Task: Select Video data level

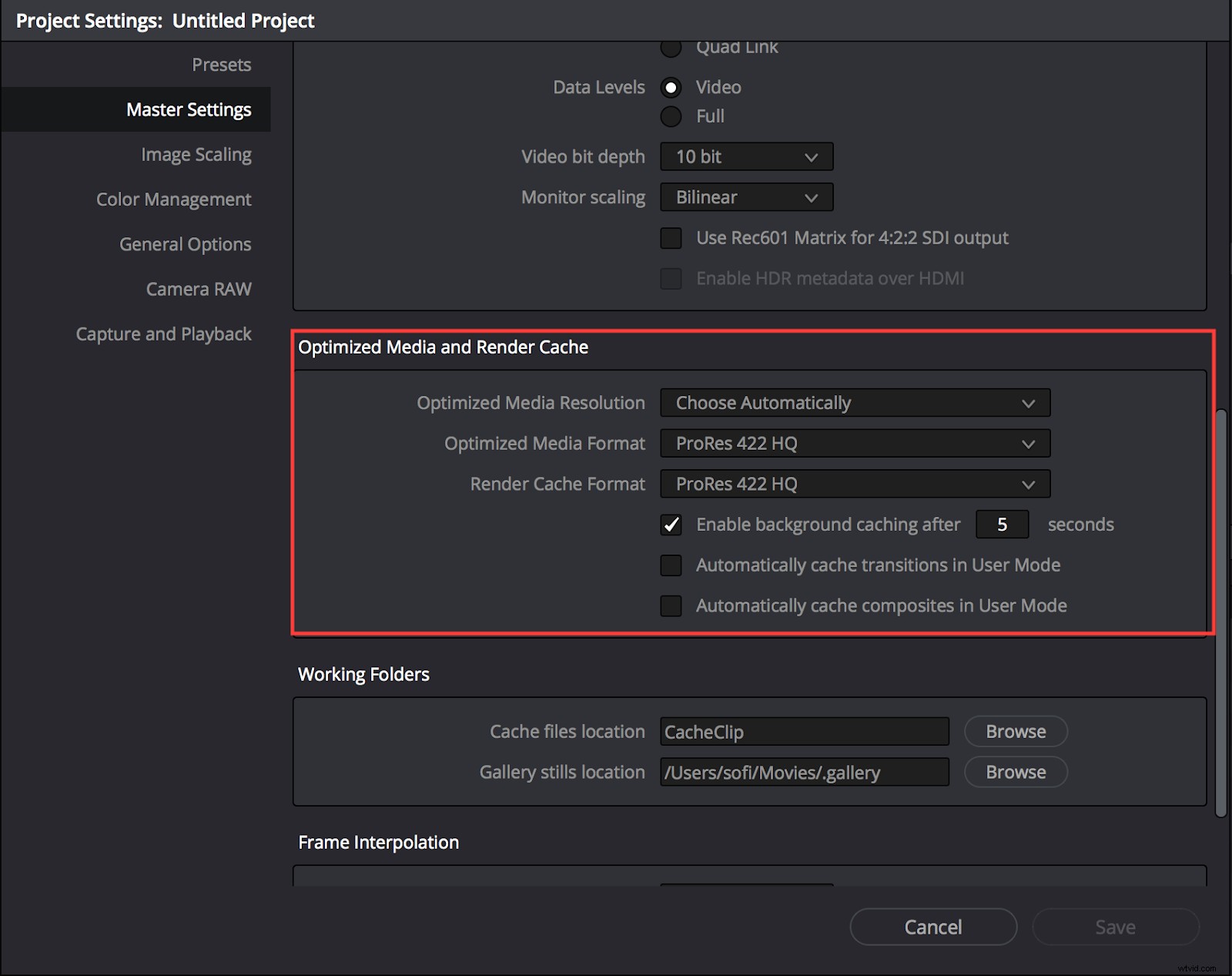Action: pos(671,87)
